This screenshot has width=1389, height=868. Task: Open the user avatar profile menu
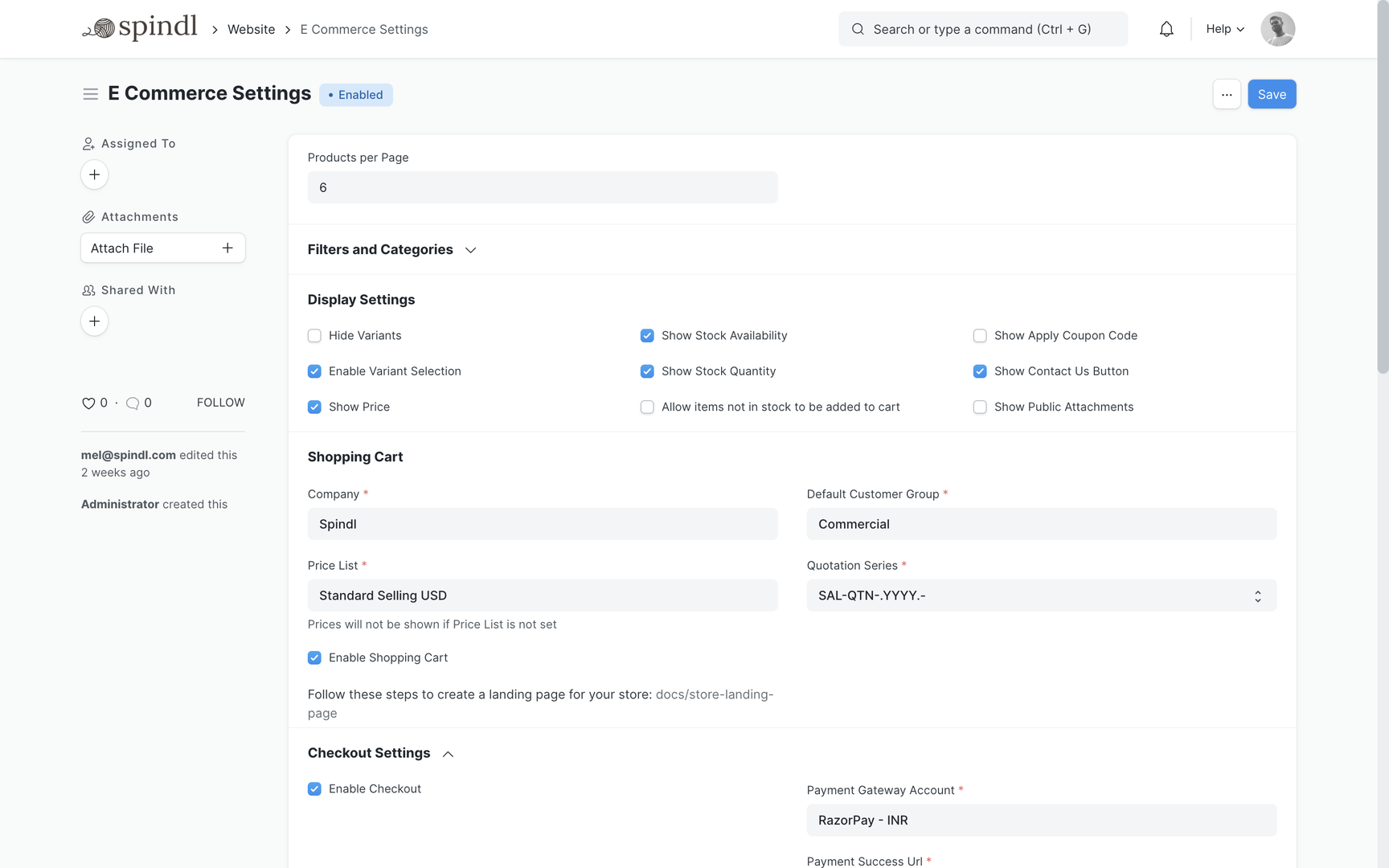1277,29
